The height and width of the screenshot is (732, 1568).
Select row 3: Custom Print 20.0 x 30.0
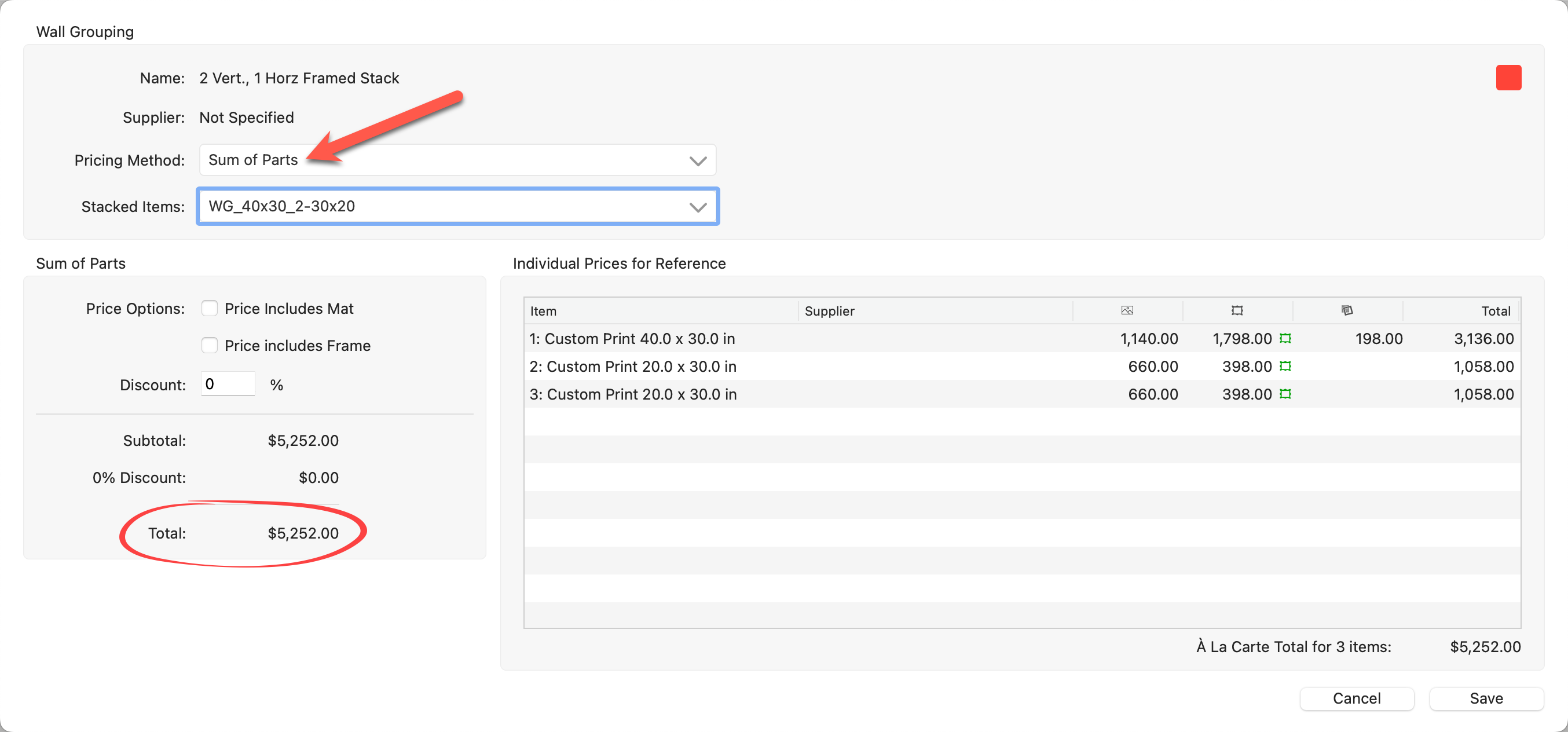tap(633, 394)
